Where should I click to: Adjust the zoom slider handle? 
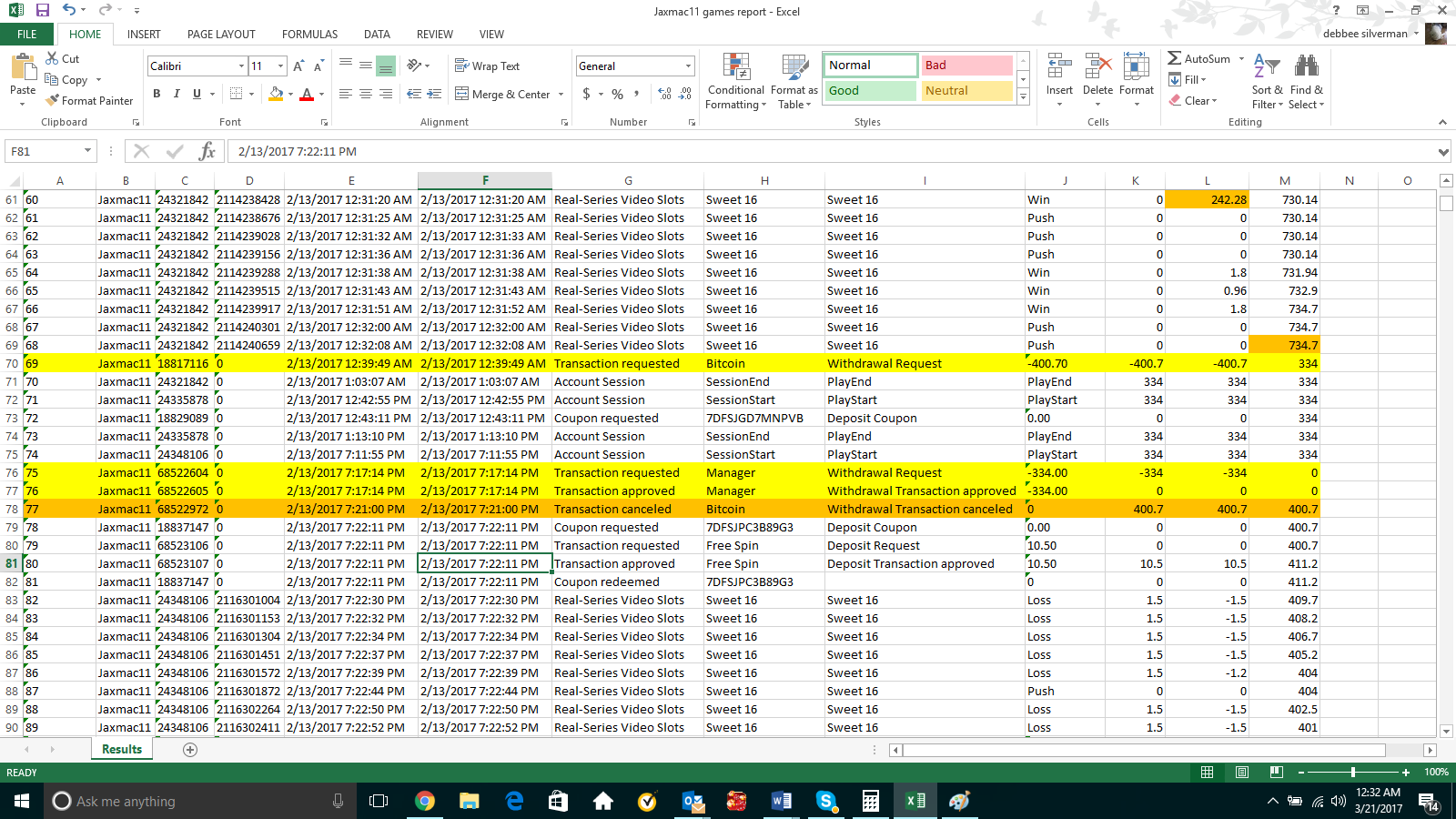click(1353, 773)
